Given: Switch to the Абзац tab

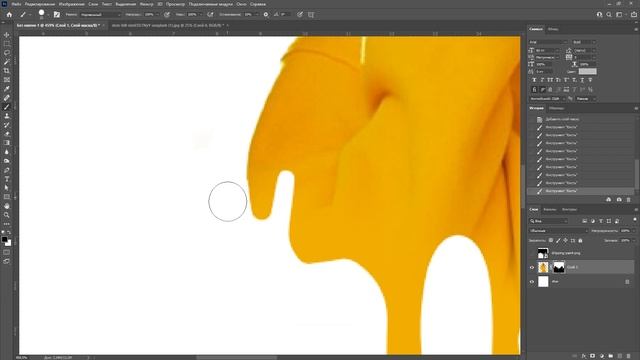Looking at the screenshot, I should pyautogui.click(x=553, y=29).
